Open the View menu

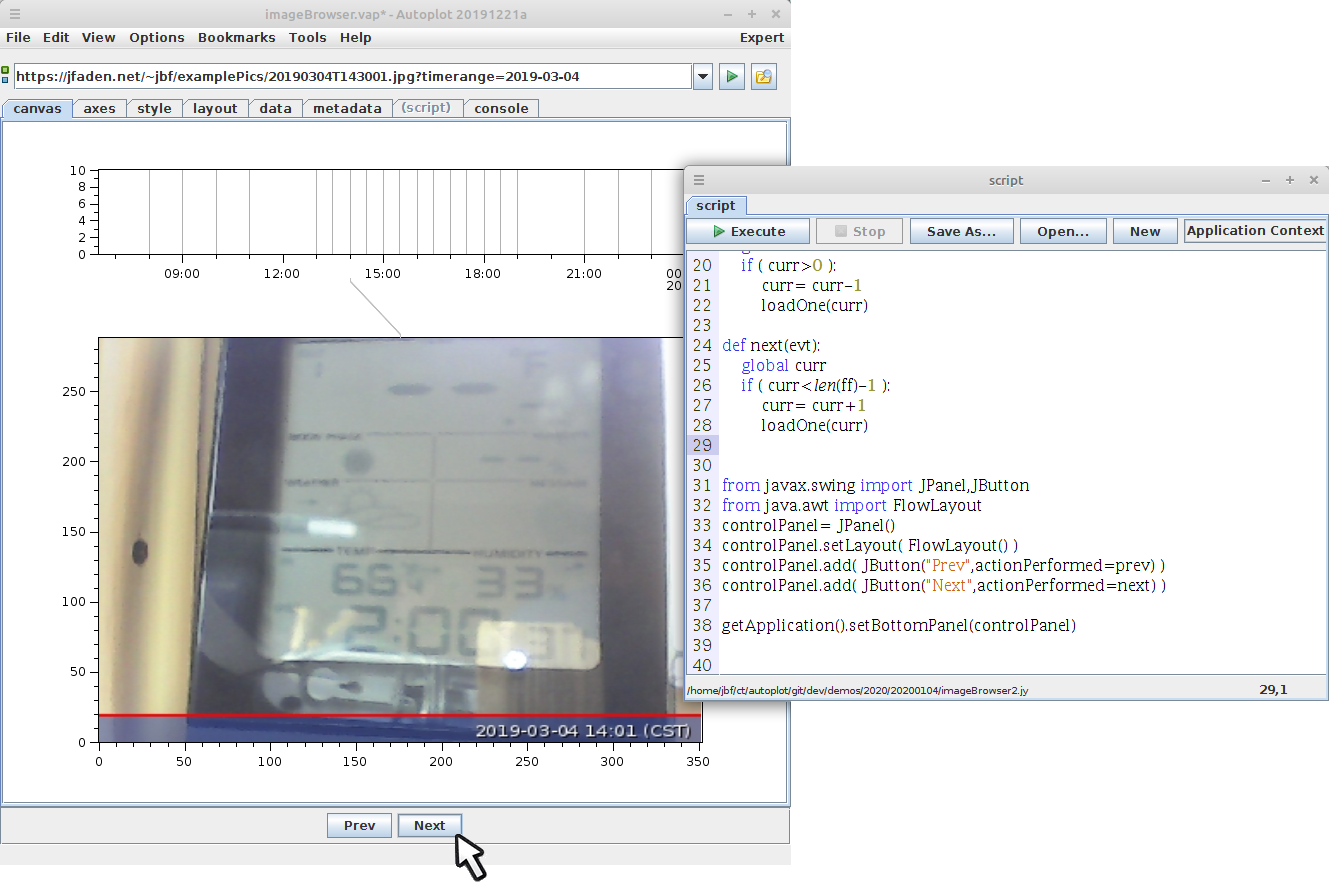click(x=98, y=38)
